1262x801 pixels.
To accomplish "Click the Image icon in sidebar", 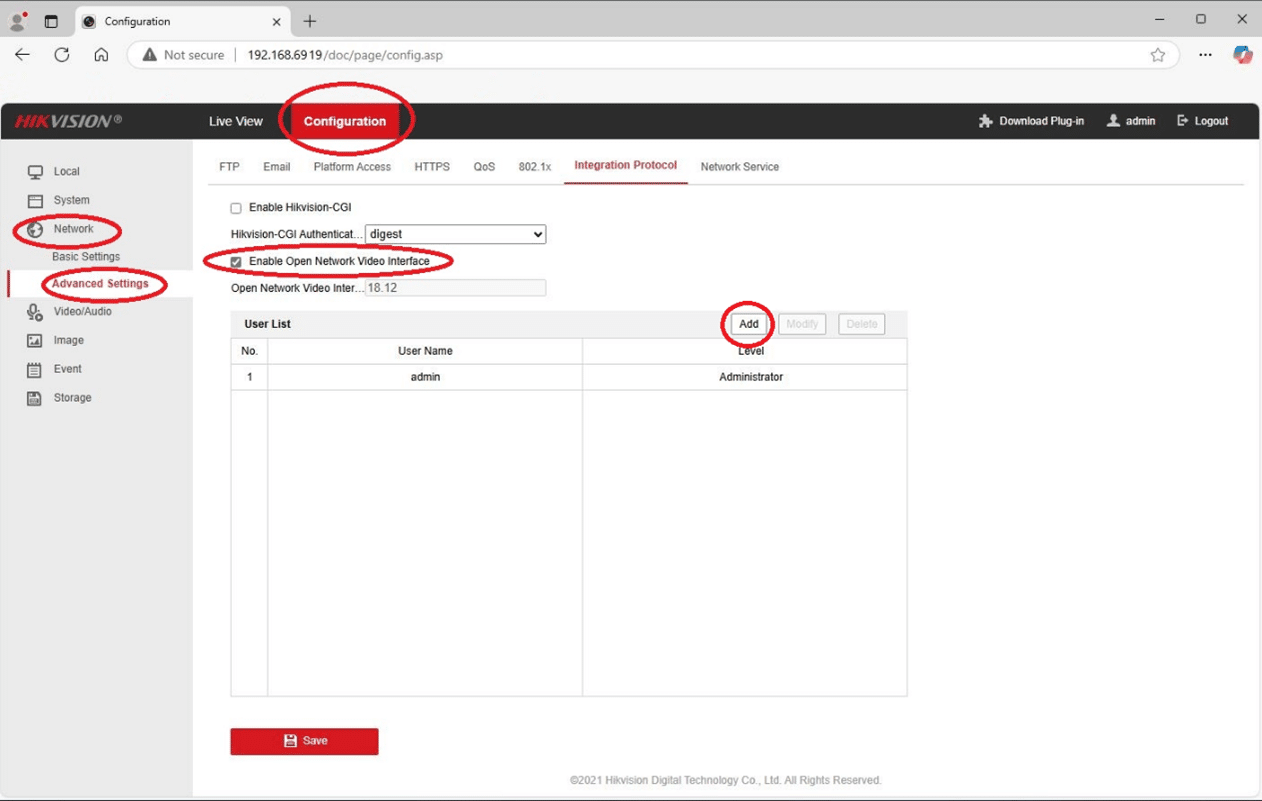I will [x=35, y=341].
